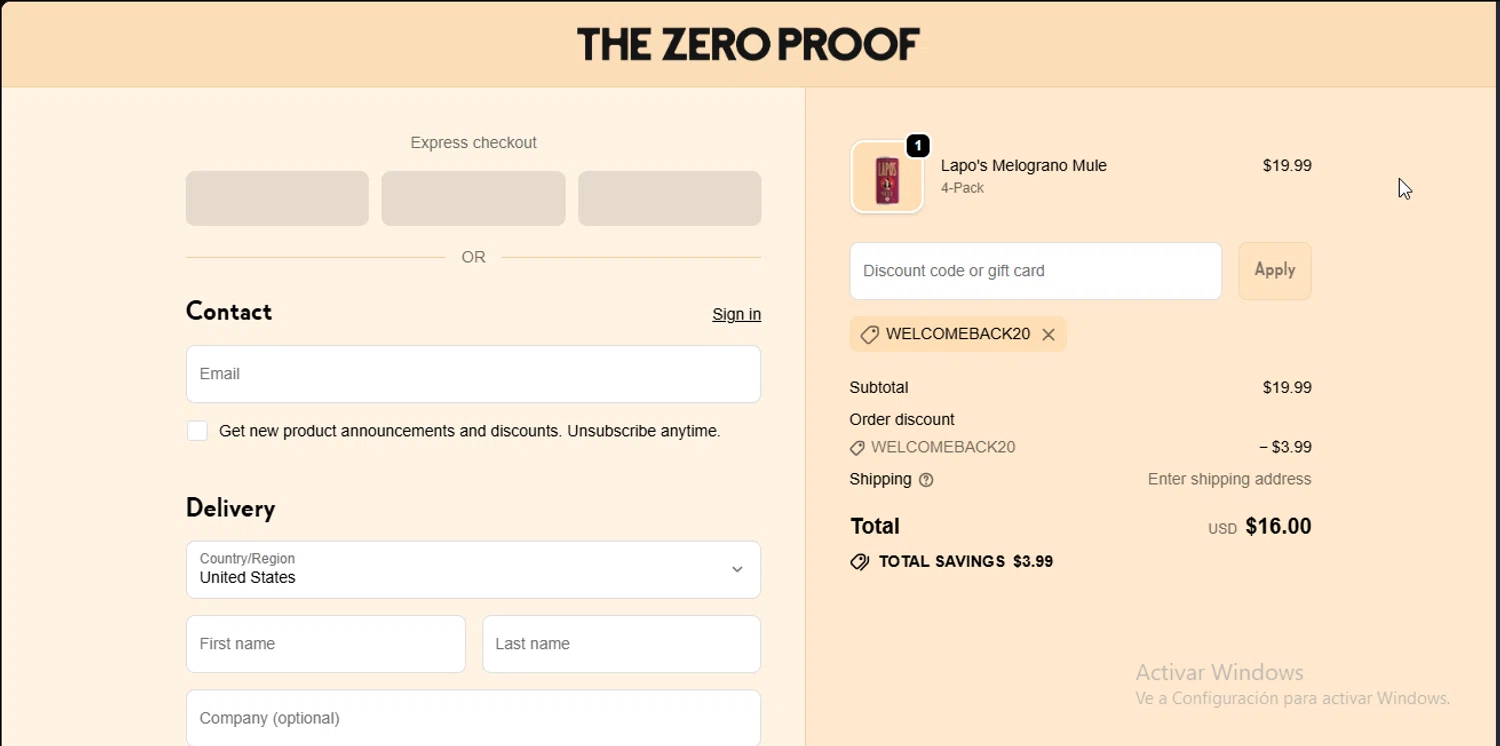Click the Country/Region chevron arrow
This screenshot has width=1500, height=746.
click(x=737, y=569)
